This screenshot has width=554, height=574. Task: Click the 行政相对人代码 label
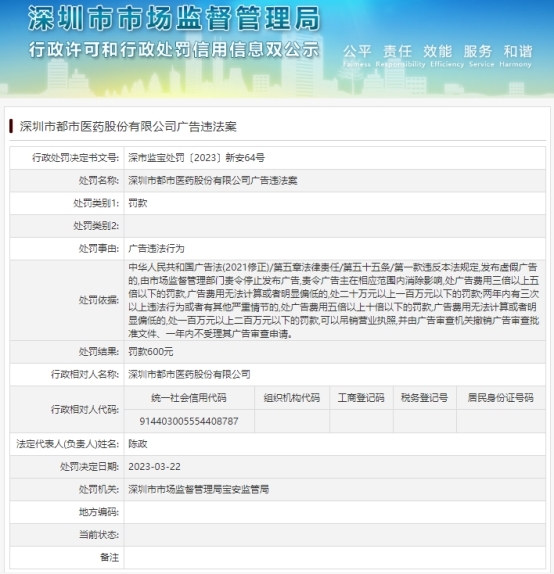[85, 409]
